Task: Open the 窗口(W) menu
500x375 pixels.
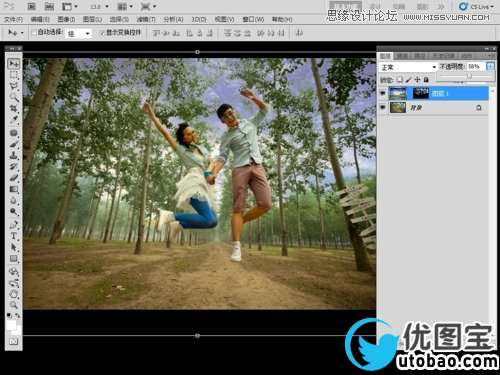Action: coord(253,20)
